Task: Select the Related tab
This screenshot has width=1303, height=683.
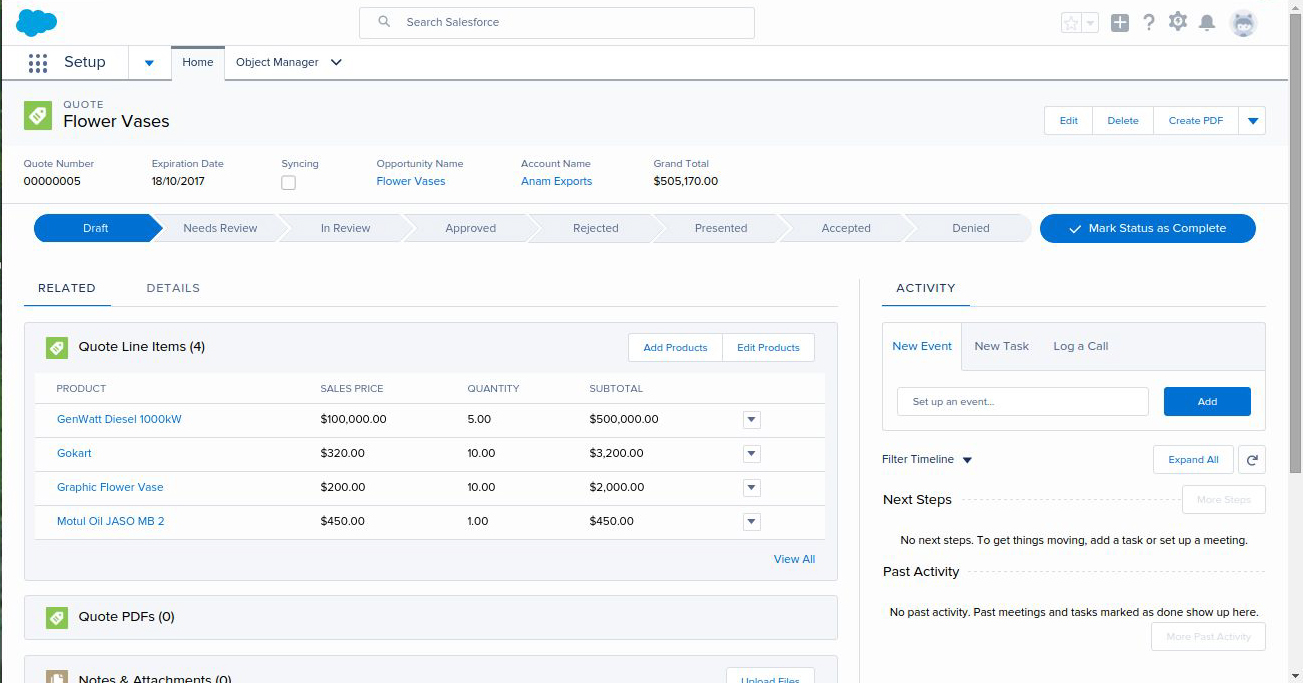Action: coord(67,288)
